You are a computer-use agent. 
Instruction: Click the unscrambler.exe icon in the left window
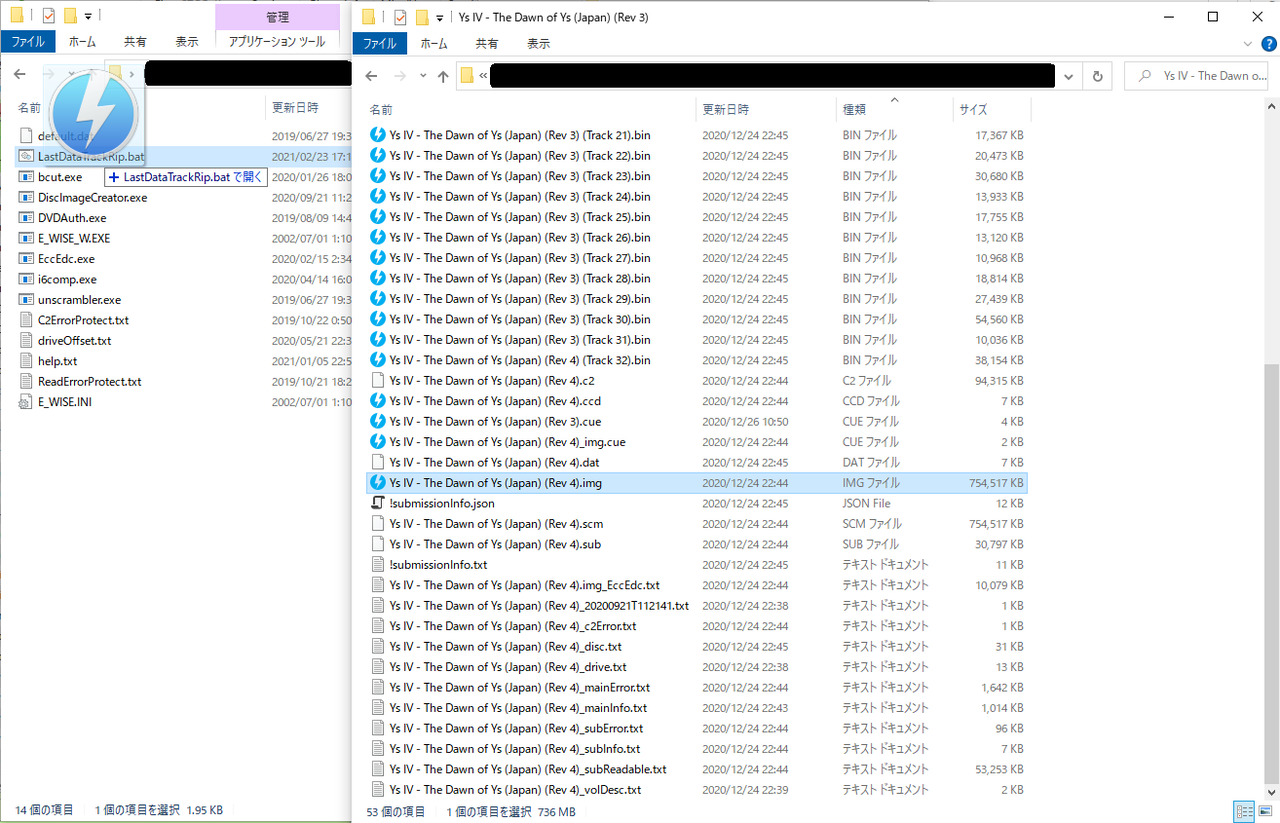[27, 300]
